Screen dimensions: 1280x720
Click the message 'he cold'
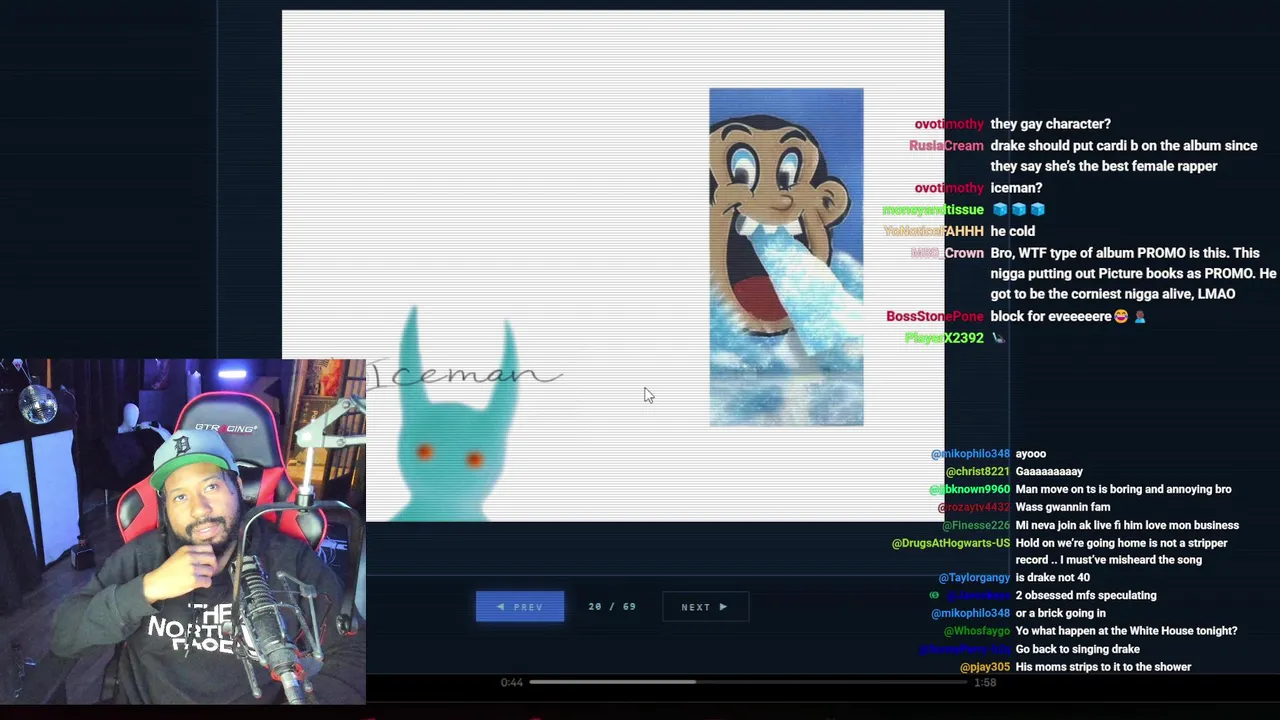click(1012, 231)
